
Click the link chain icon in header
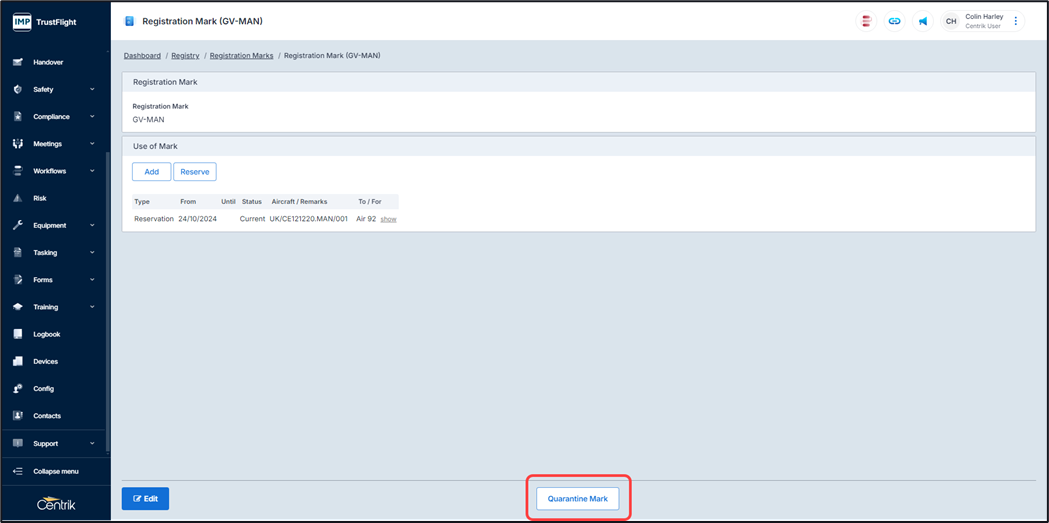[894, 21]
